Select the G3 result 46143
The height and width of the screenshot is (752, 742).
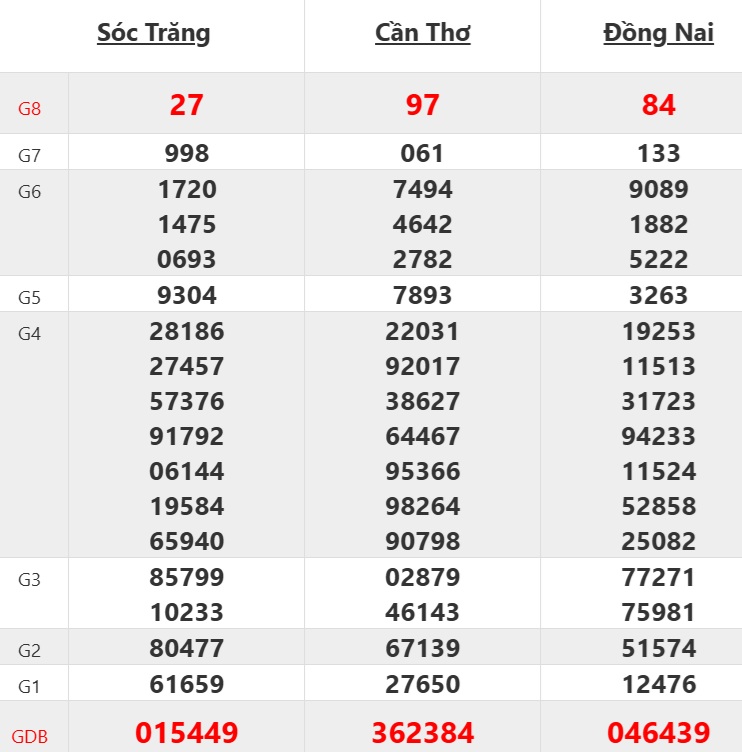[423, 612]
